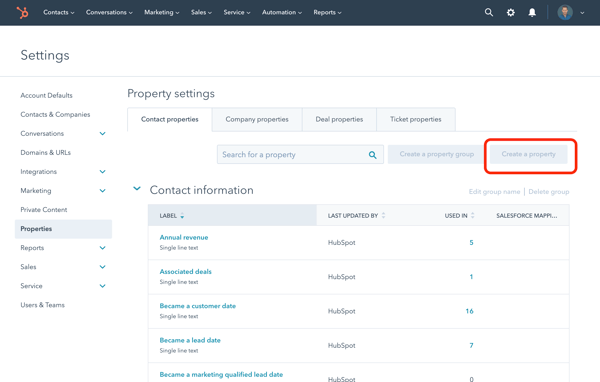Click Used In count 1 for Associated deals
Image resolution: width=600 pixels, height=382 pixels.
471,277
